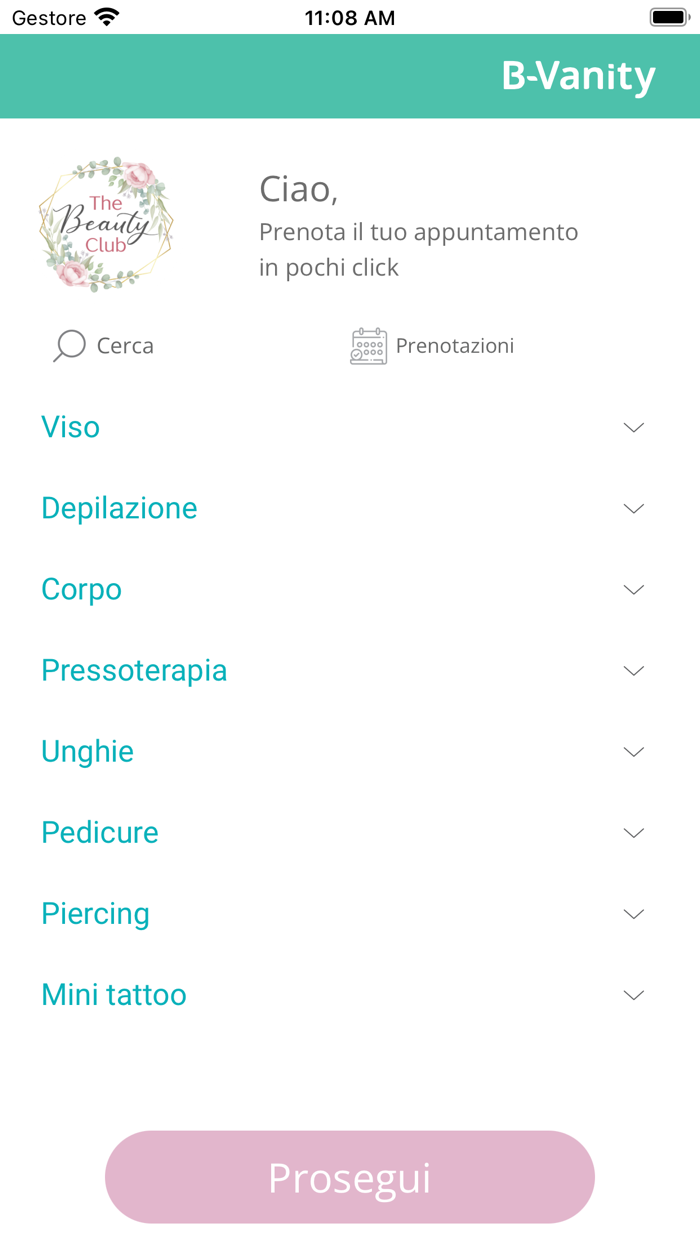The height and width of the screenshot is (1244, 700).
Task: Open the Prenotazioni link text
Action: pos(455,346)
